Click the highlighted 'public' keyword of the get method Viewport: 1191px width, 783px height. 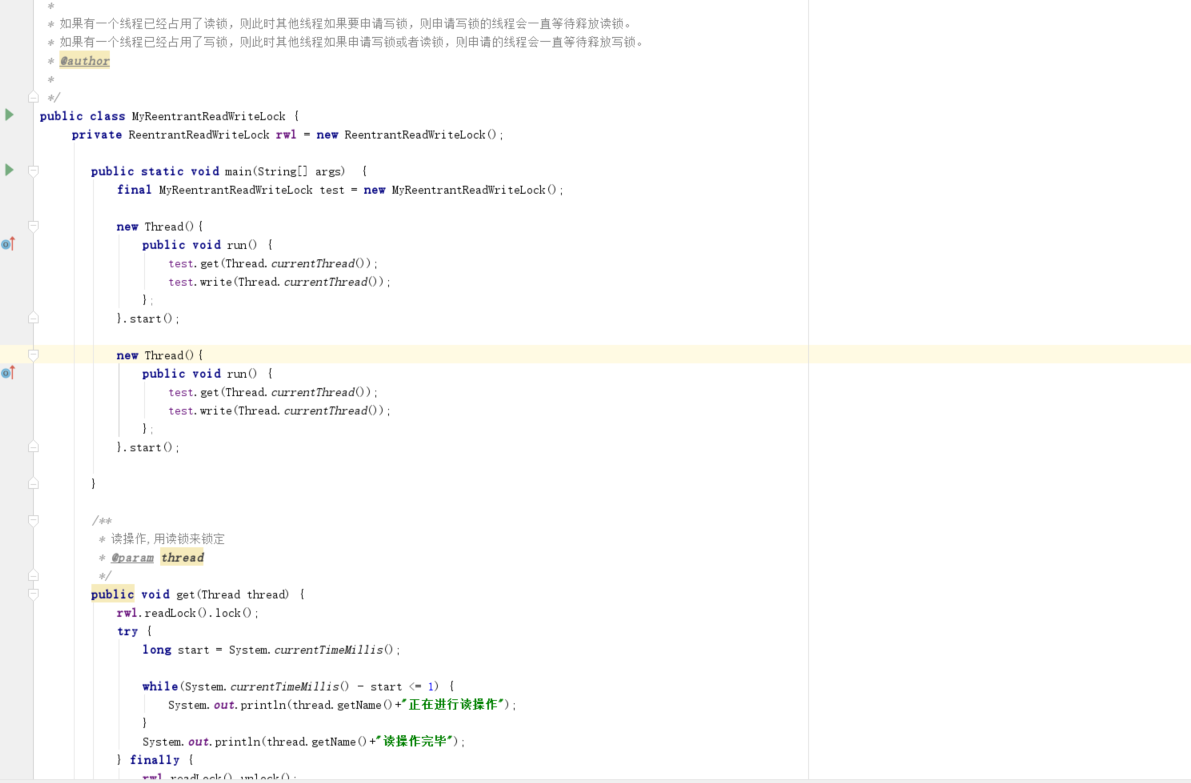pyautogui.click(x=112, y=595)
